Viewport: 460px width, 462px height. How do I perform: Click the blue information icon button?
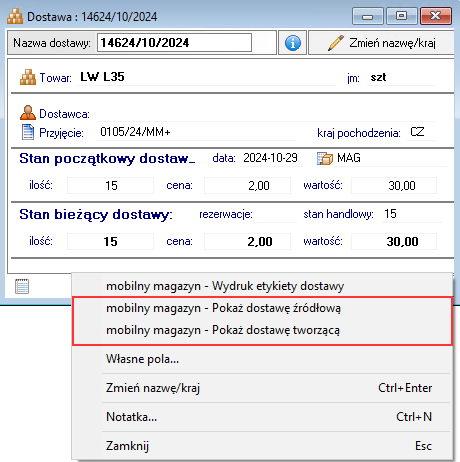tap(292, 43)
